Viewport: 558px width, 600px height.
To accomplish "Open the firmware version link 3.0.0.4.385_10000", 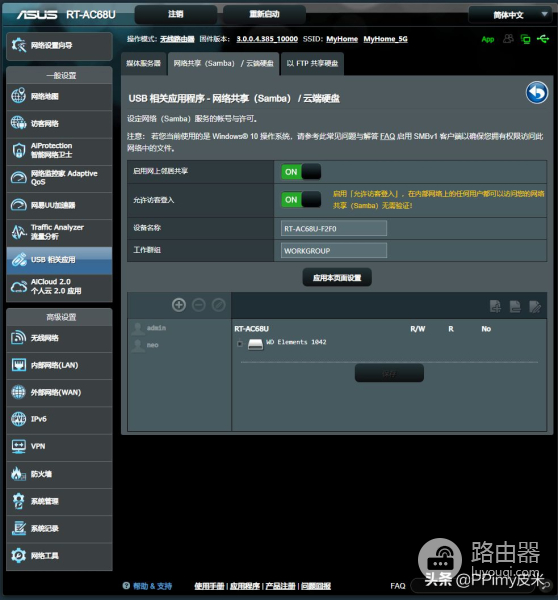I will (267, 39).
